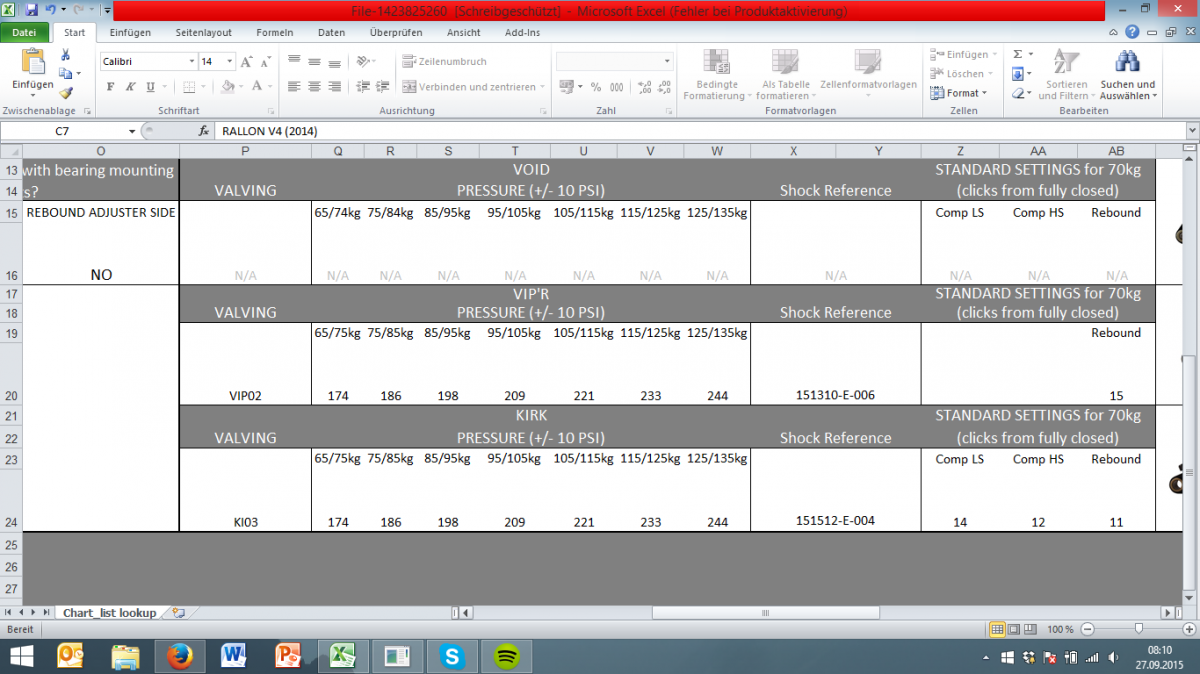Viewport: 1200px width, 674px height.
Task: Click the 100 % zoom level
Action: tap(1060, 629)
